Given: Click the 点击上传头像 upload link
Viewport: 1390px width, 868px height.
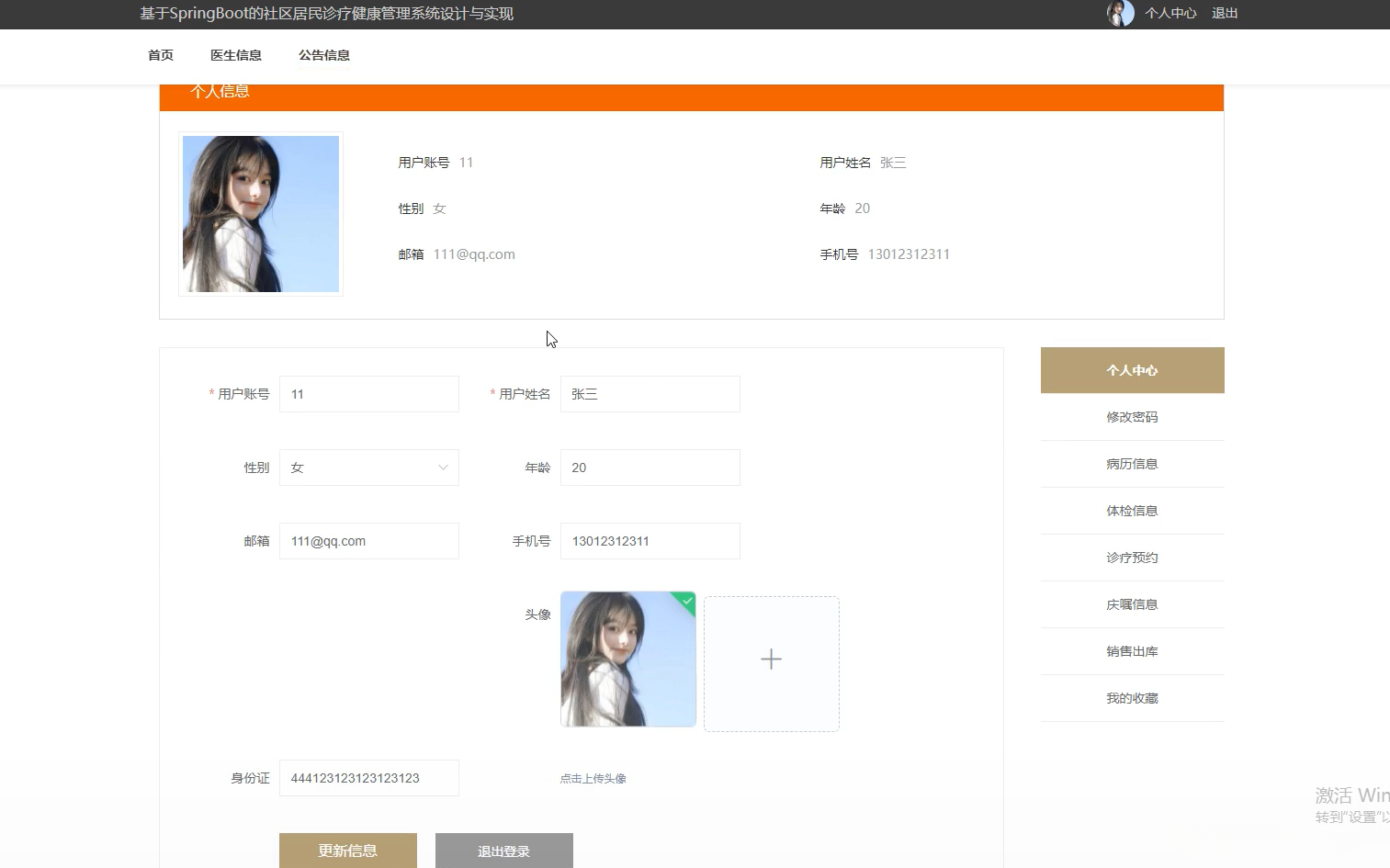Looking at the screenshot, I should pyautogui.click(x=593, y=778).
